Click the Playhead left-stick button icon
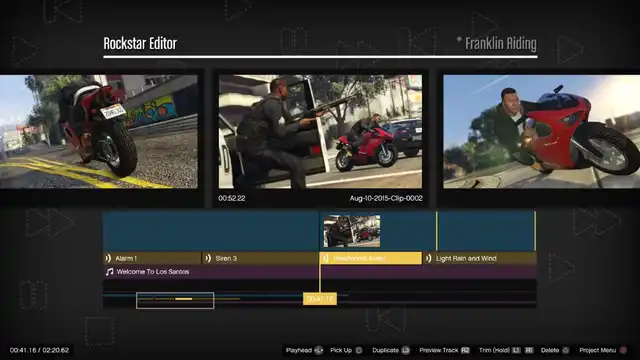Screen dimensions: 640x360 [x=318, y=350]
